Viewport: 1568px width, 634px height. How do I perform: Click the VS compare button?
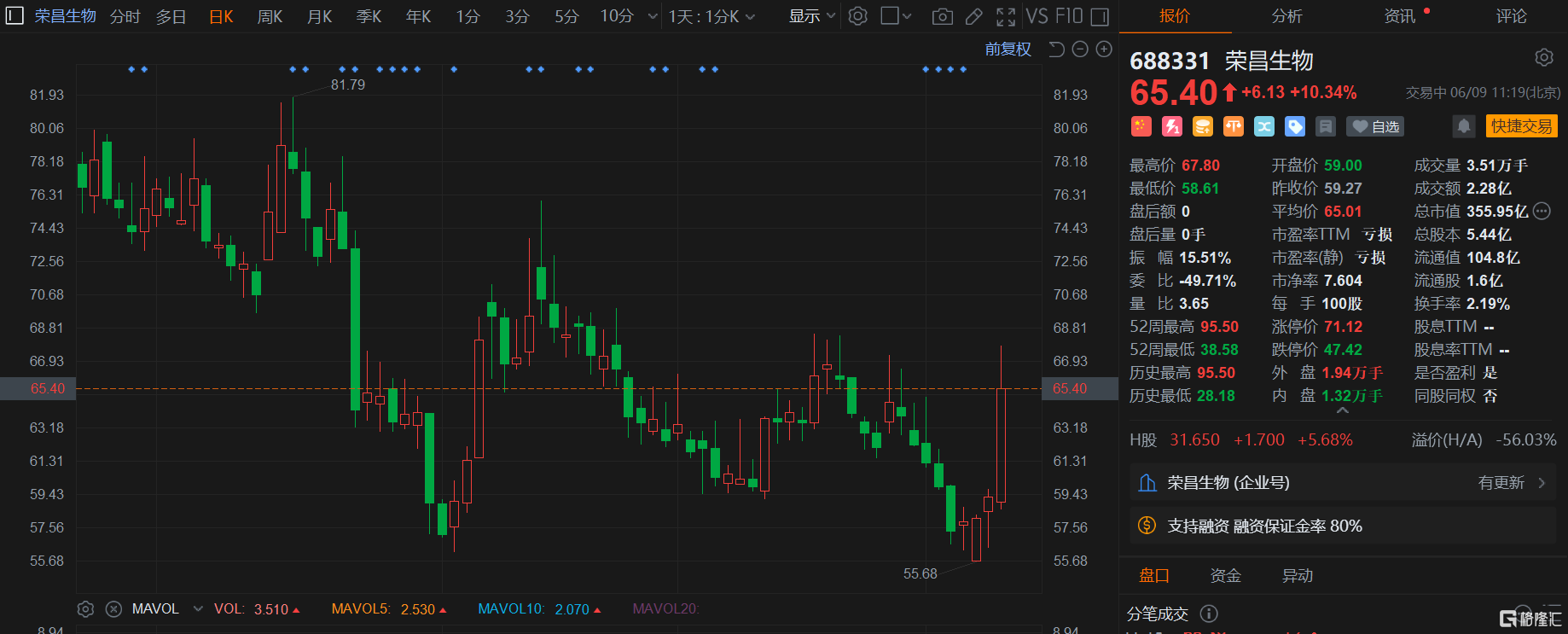tap(1037, 16)
